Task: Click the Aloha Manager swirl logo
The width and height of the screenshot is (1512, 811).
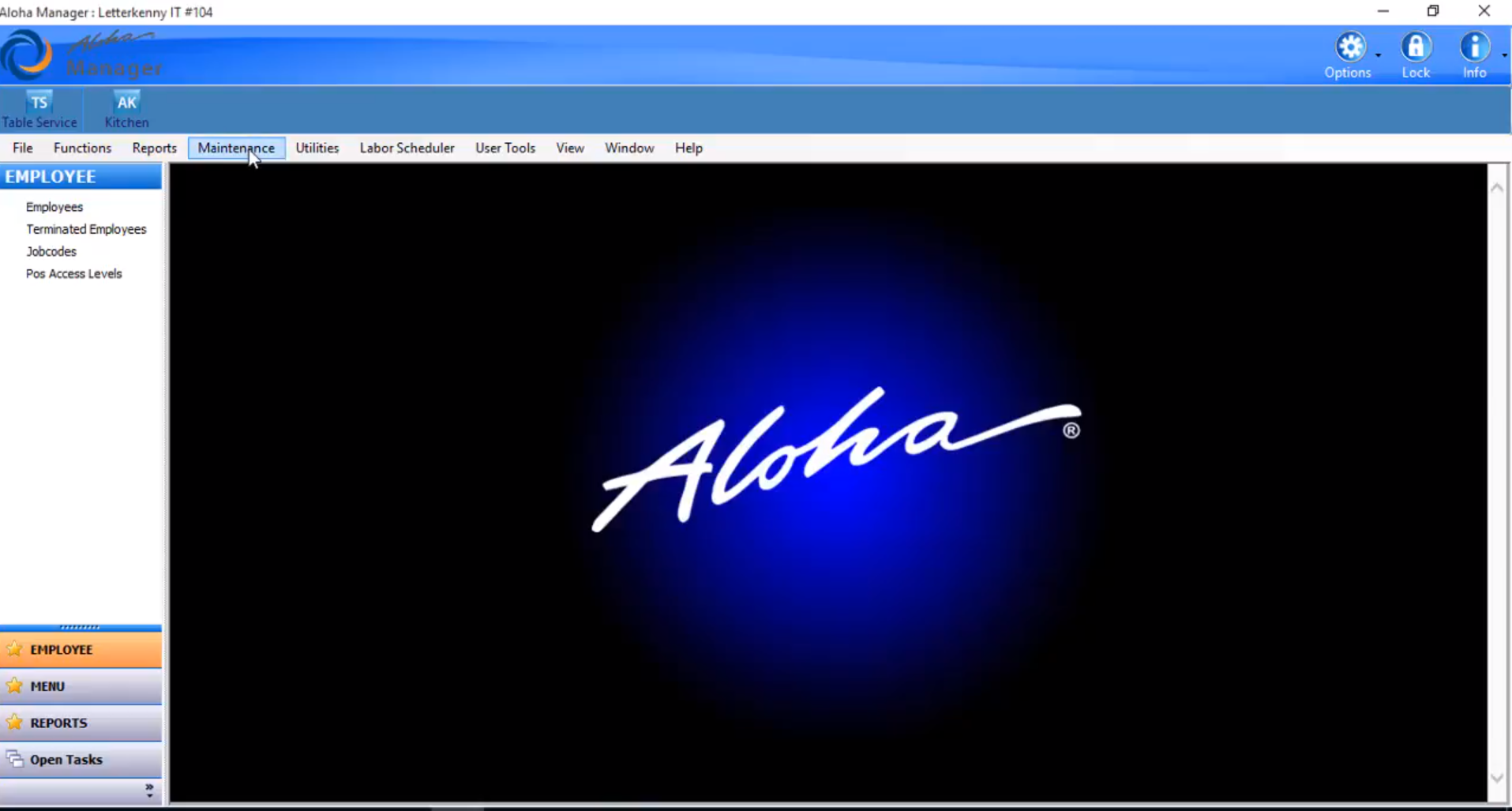Action: [26, 54]
